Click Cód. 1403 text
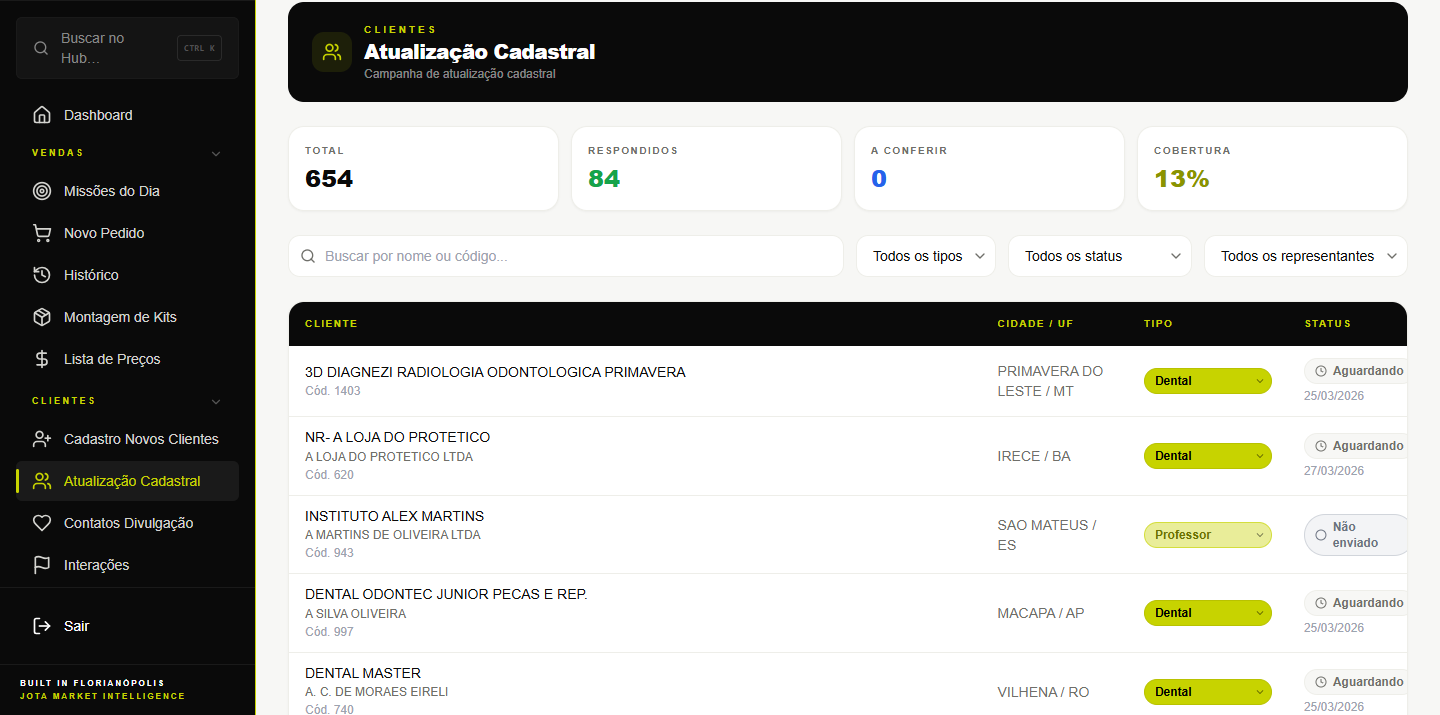 [x=333, y=391]
